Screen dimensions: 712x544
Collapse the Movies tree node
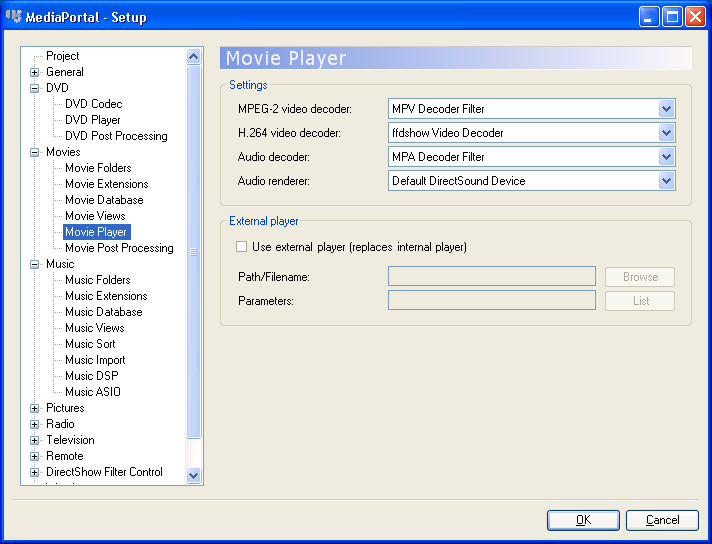[35, 152]
